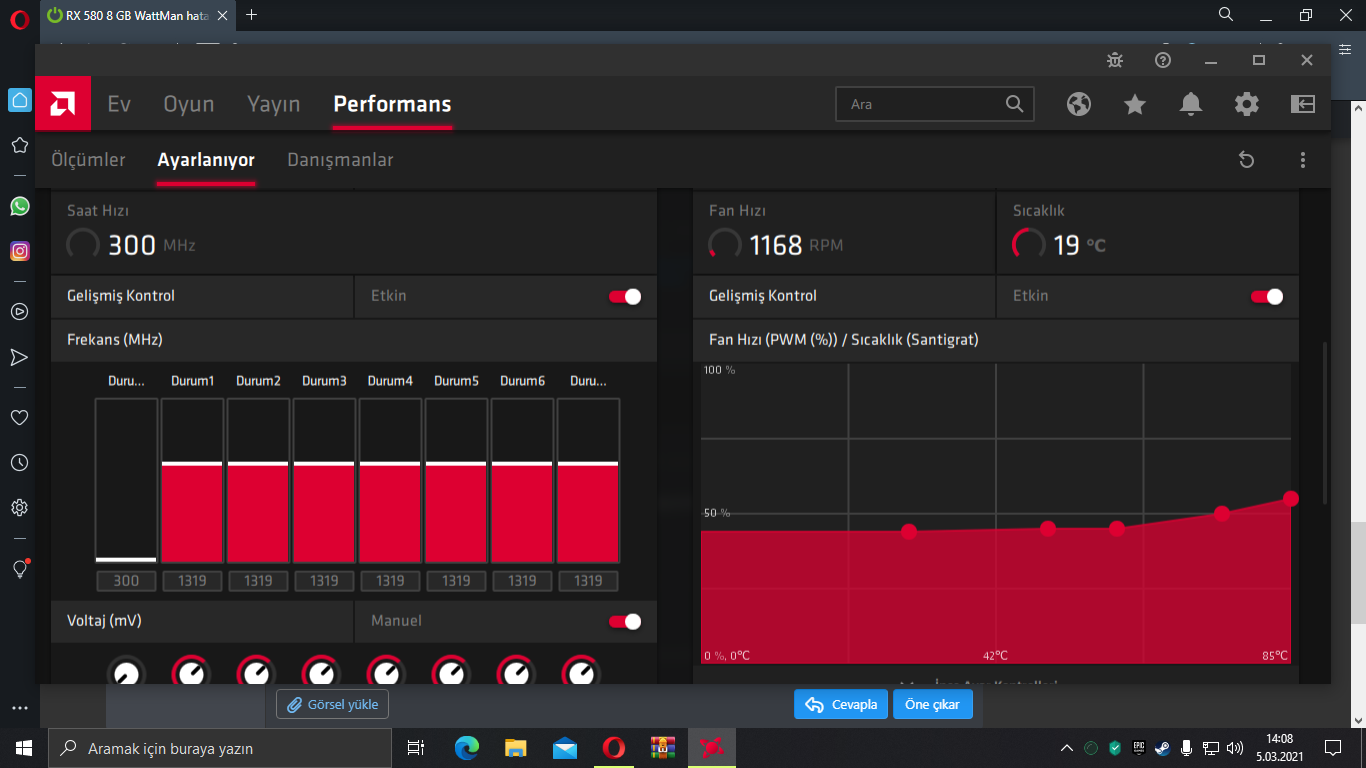Switch to the Ev tab

(119, 104)
